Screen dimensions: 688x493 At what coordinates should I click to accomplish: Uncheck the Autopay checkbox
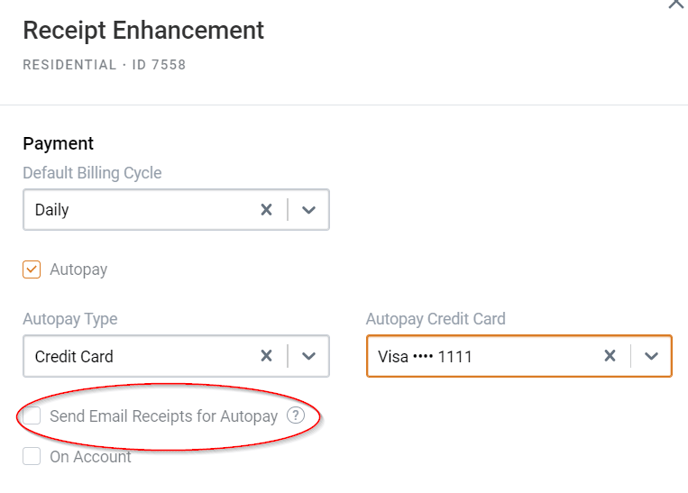(x=32, y=269)
